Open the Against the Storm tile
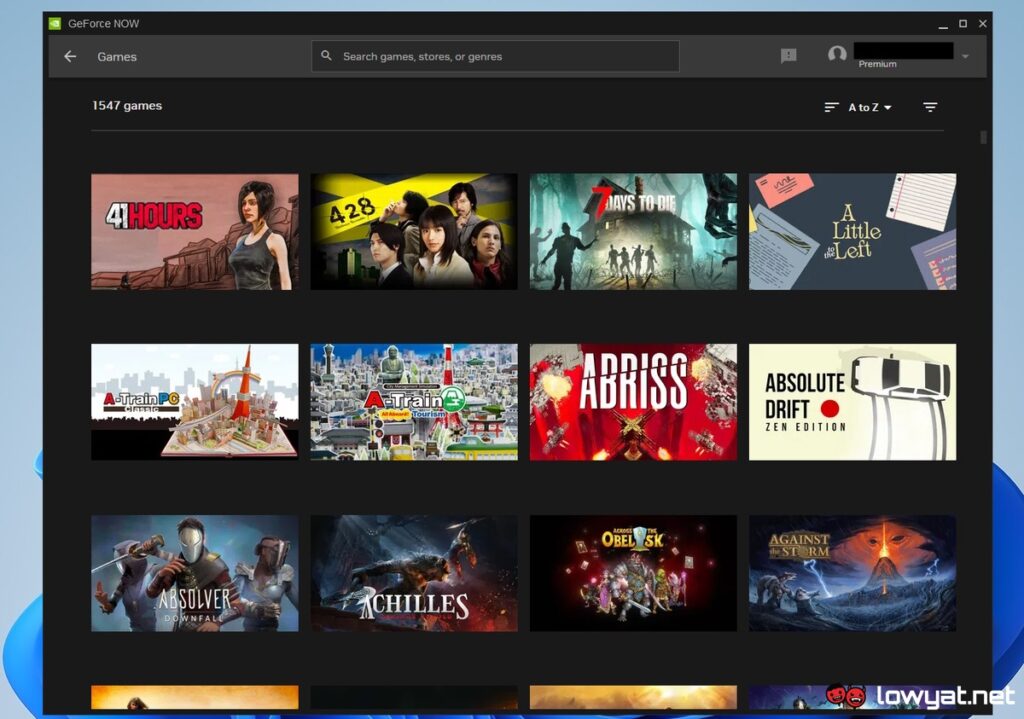1024x719 pixels. click(852, 573)
